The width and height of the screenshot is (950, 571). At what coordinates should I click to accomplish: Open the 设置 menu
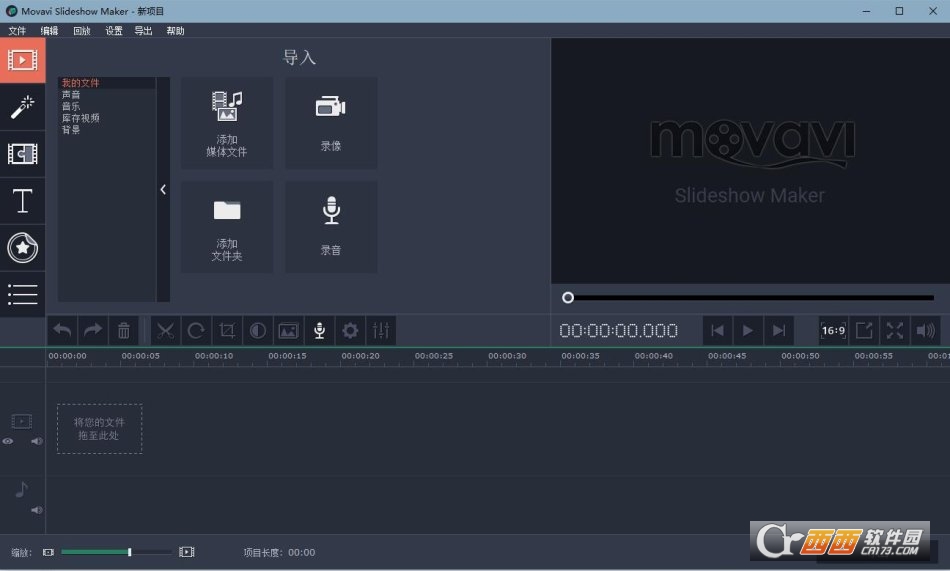point(114,31)
